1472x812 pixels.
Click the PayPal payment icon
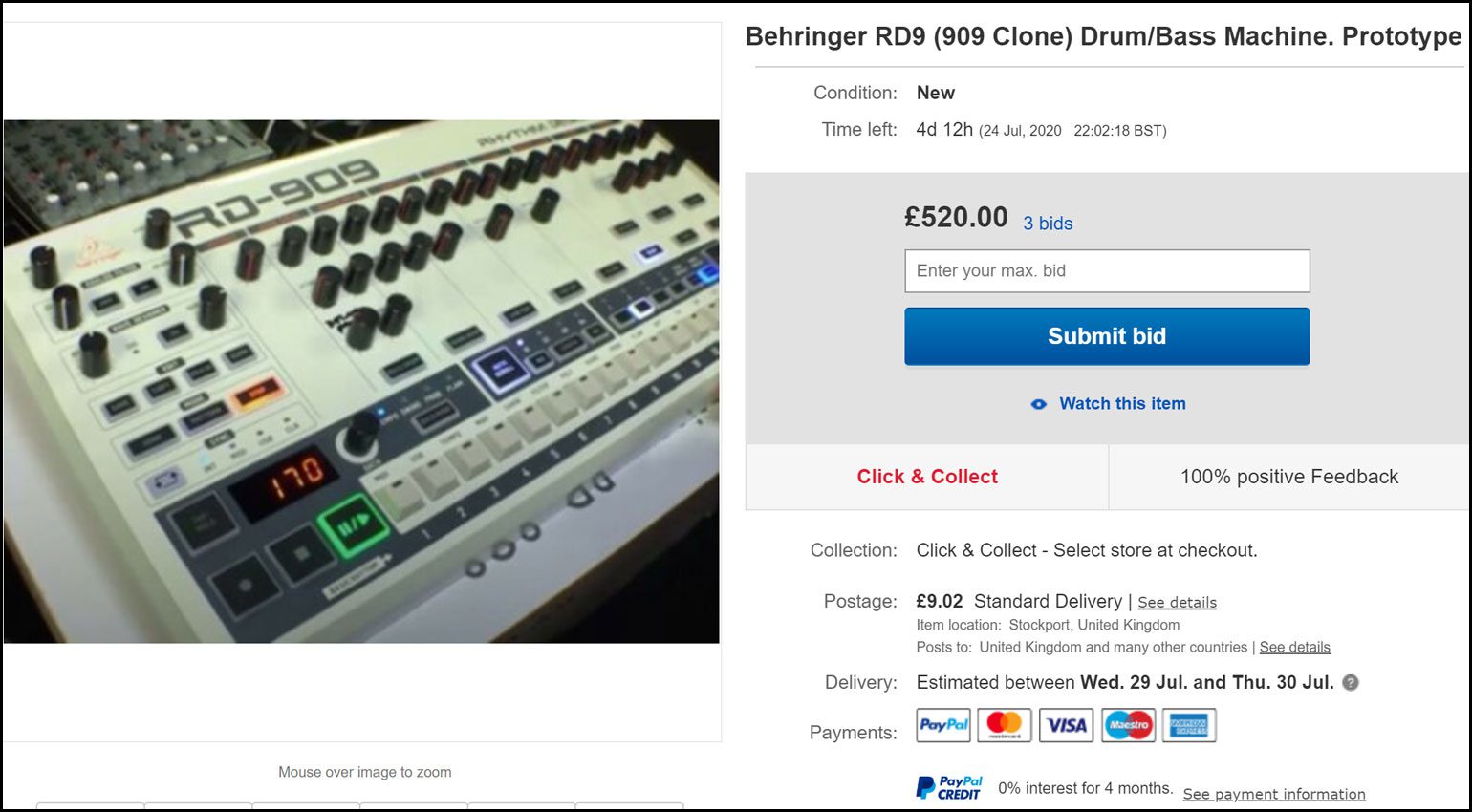(943, 725)
